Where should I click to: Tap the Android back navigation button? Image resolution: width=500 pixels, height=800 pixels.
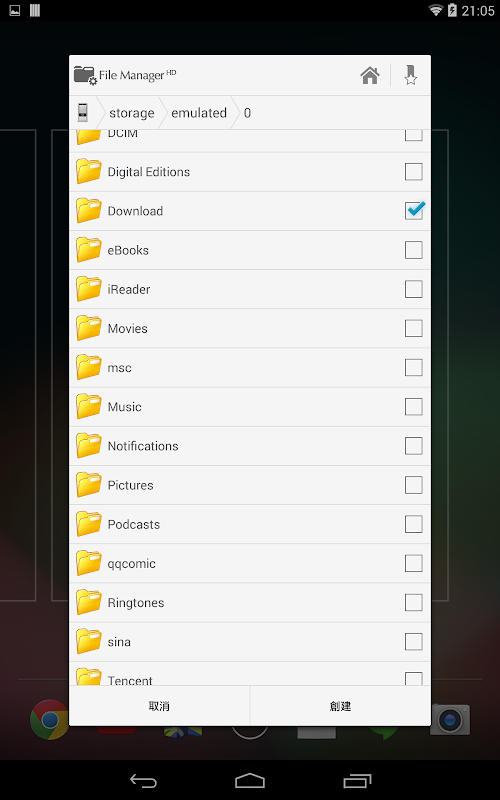[143, 781]
